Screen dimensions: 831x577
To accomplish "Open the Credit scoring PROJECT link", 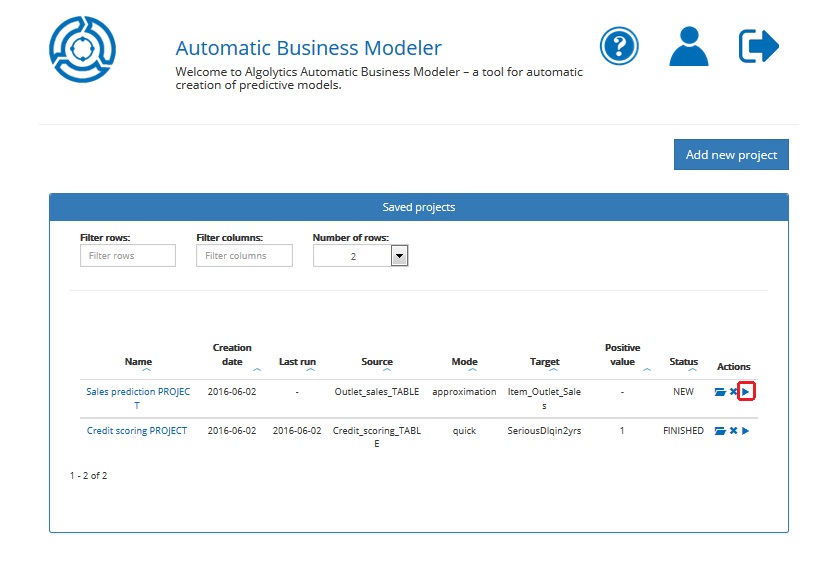I will pyautogui.click(x=137, y=431).
